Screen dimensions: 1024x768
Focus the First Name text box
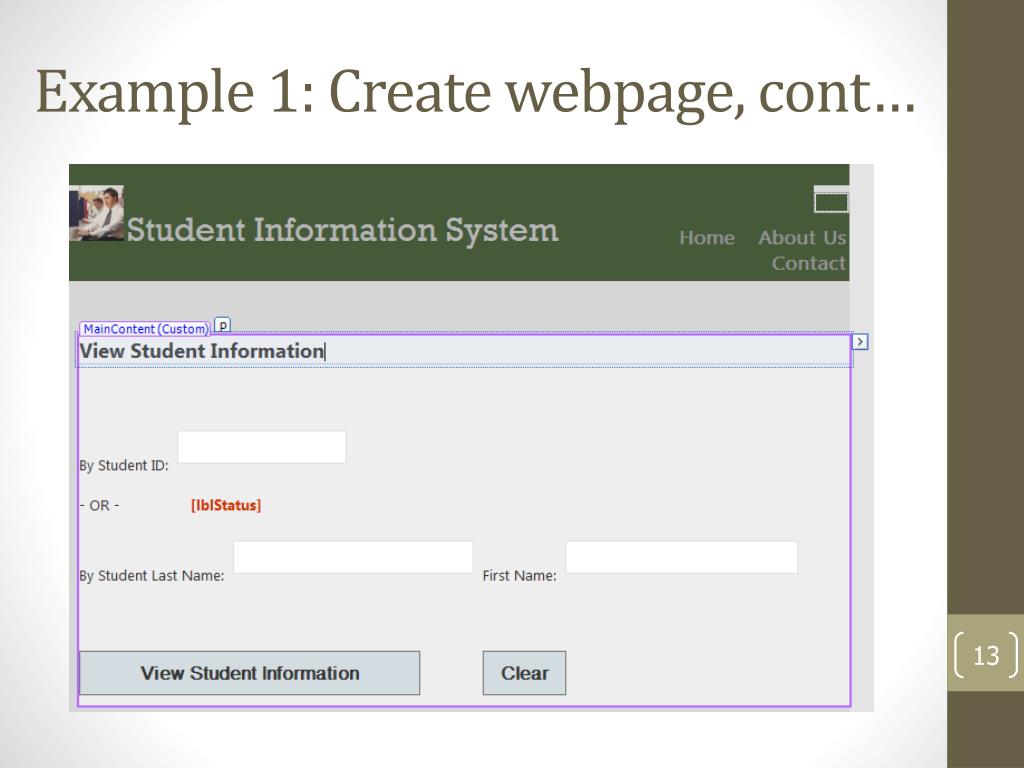click(681, 557)
